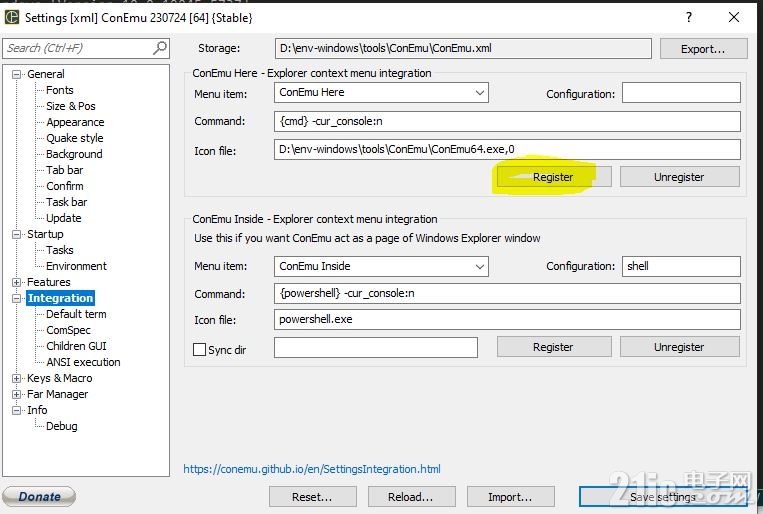
Task: Open ComSpec settings page
Action: click(68, 330)
